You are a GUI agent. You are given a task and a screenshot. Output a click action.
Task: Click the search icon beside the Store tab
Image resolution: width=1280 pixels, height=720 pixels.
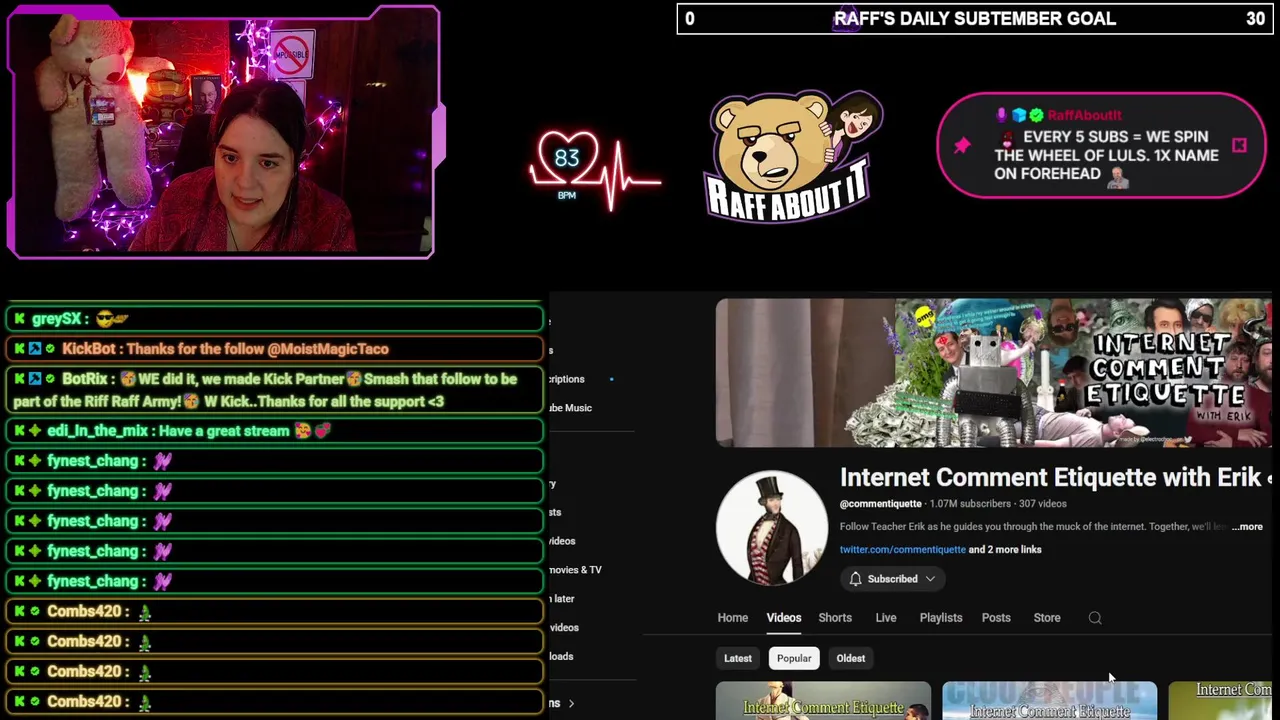[1095, 618]
